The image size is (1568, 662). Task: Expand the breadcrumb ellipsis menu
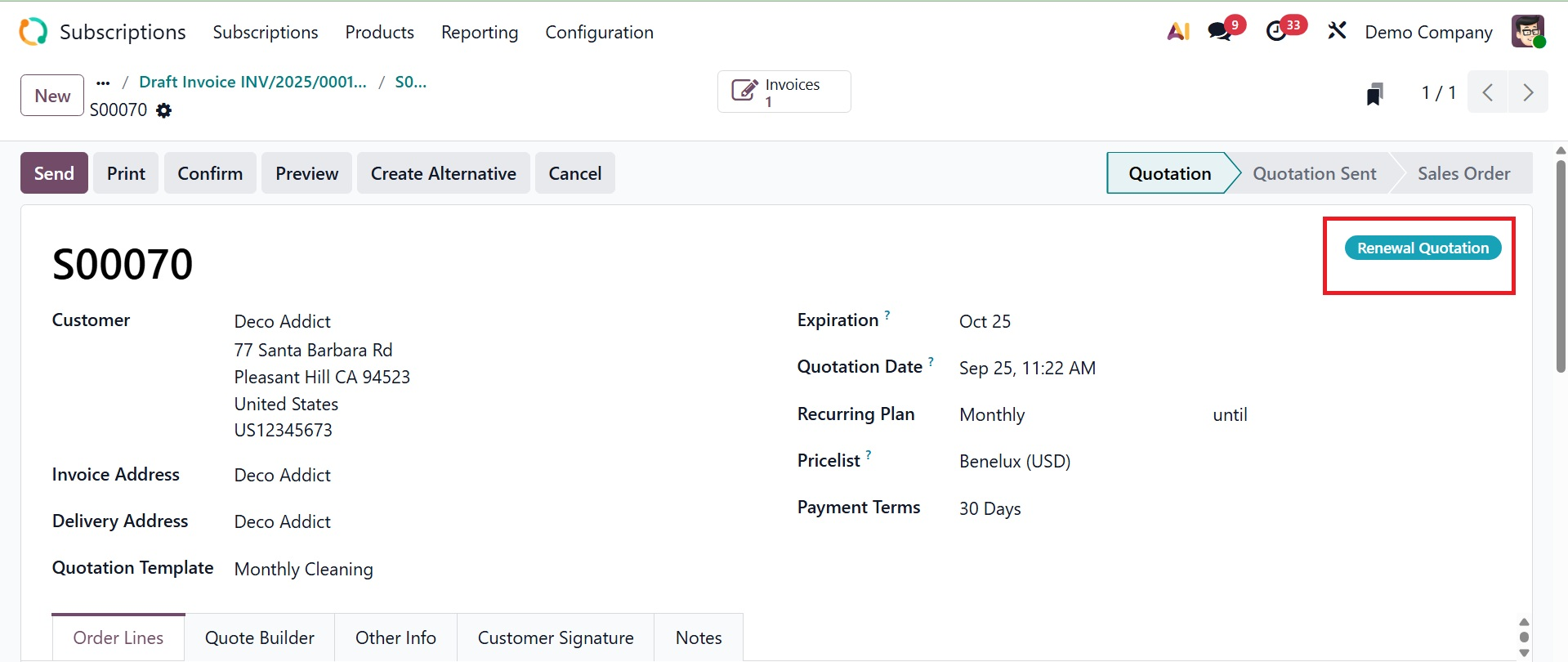103,83
